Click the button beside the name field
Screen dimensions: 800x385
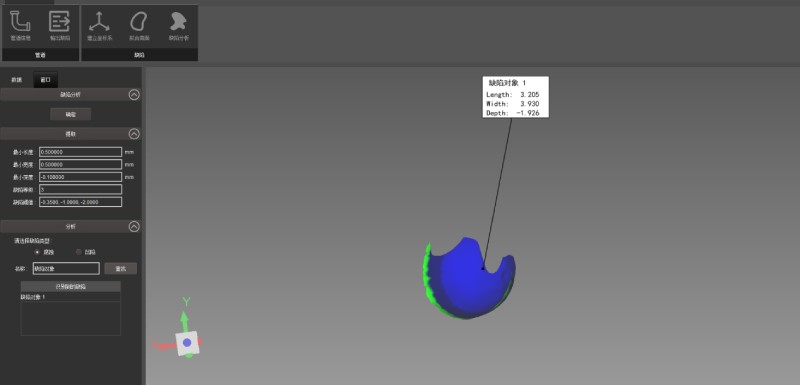click(x=120, y=268)
